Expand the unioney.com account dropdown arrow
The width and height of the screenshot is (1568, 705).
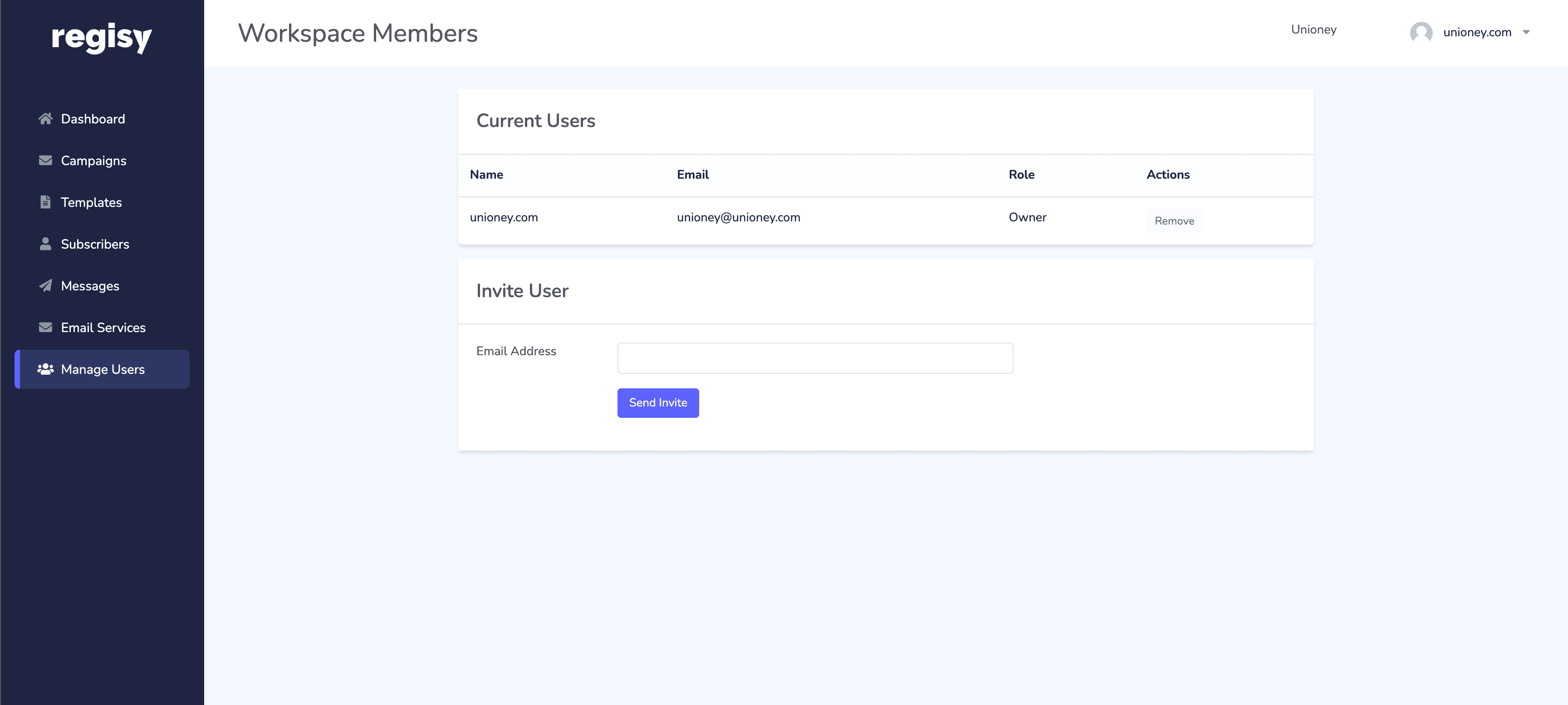(x=1526, y=32)
